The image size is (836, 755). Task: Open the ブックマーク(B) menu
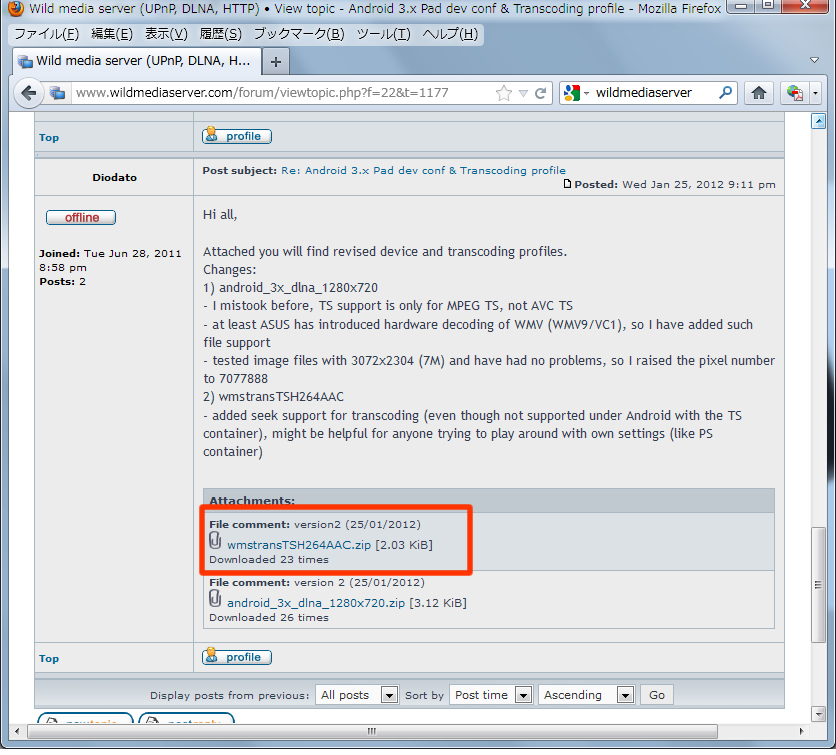(x=299, y=34)
